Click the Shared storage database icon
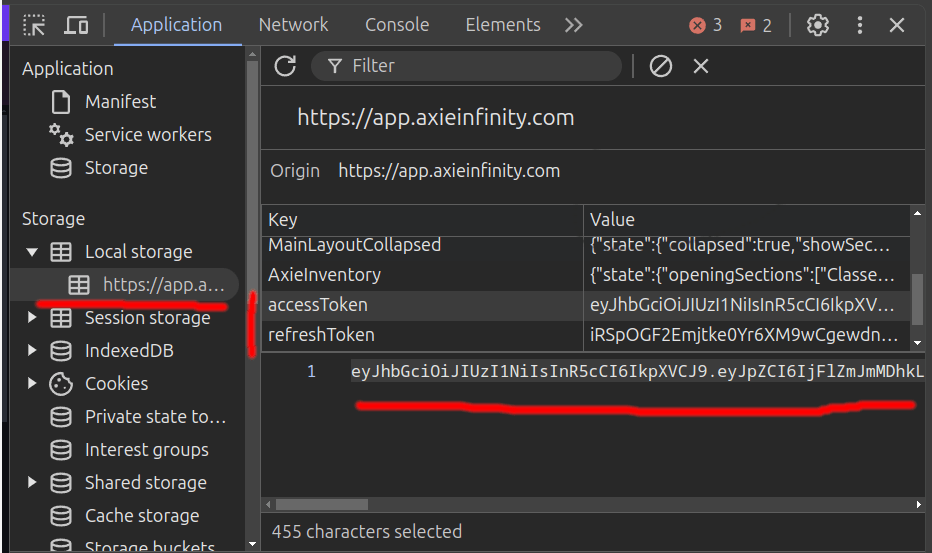The height and width of the screenshot is (553, 932). 61,483
